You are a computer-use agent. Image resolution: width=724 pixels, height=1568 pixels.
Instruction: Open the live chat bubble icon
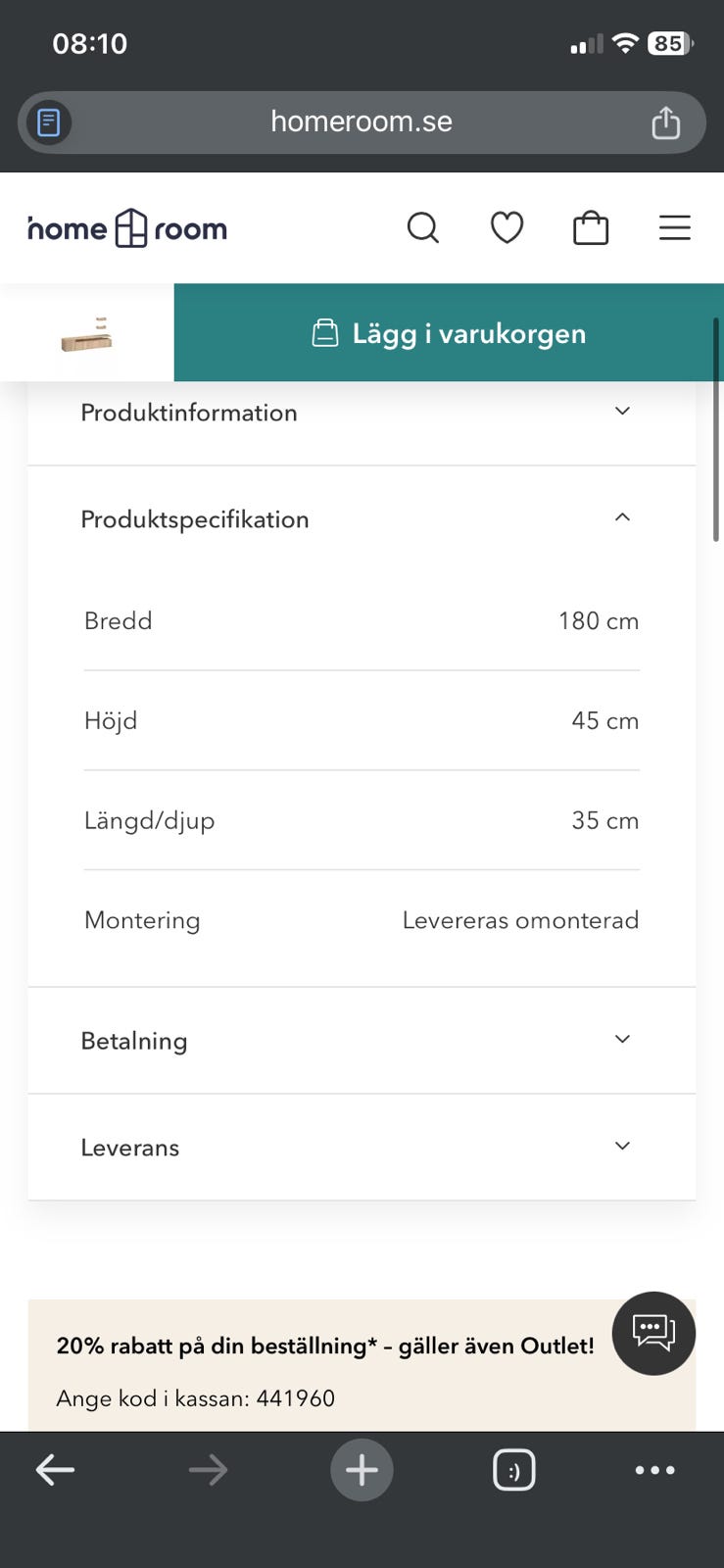653,1333
